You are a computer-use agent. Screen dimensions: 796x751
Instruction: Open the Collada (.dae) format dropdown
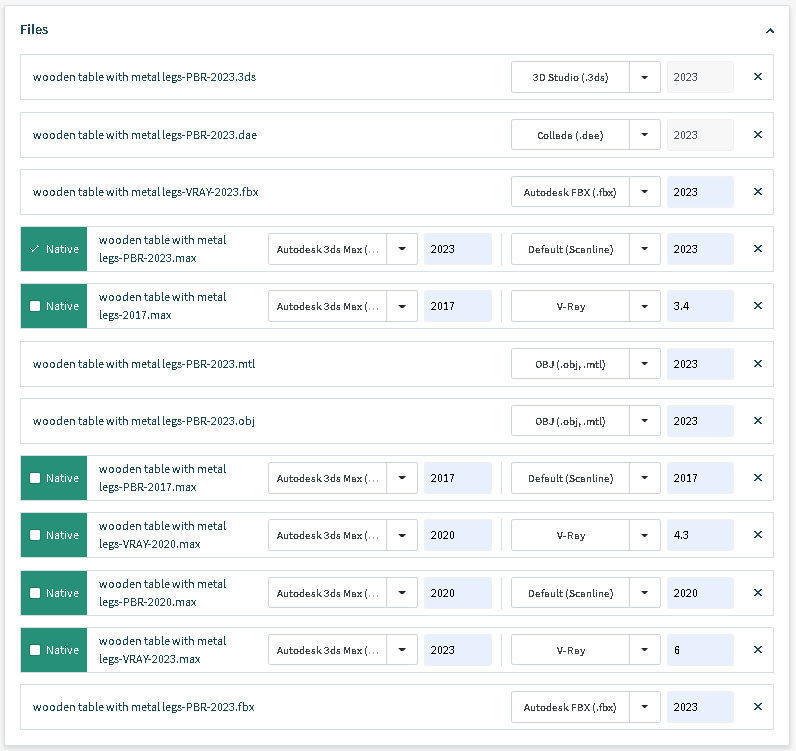click(x=645, y=135)
